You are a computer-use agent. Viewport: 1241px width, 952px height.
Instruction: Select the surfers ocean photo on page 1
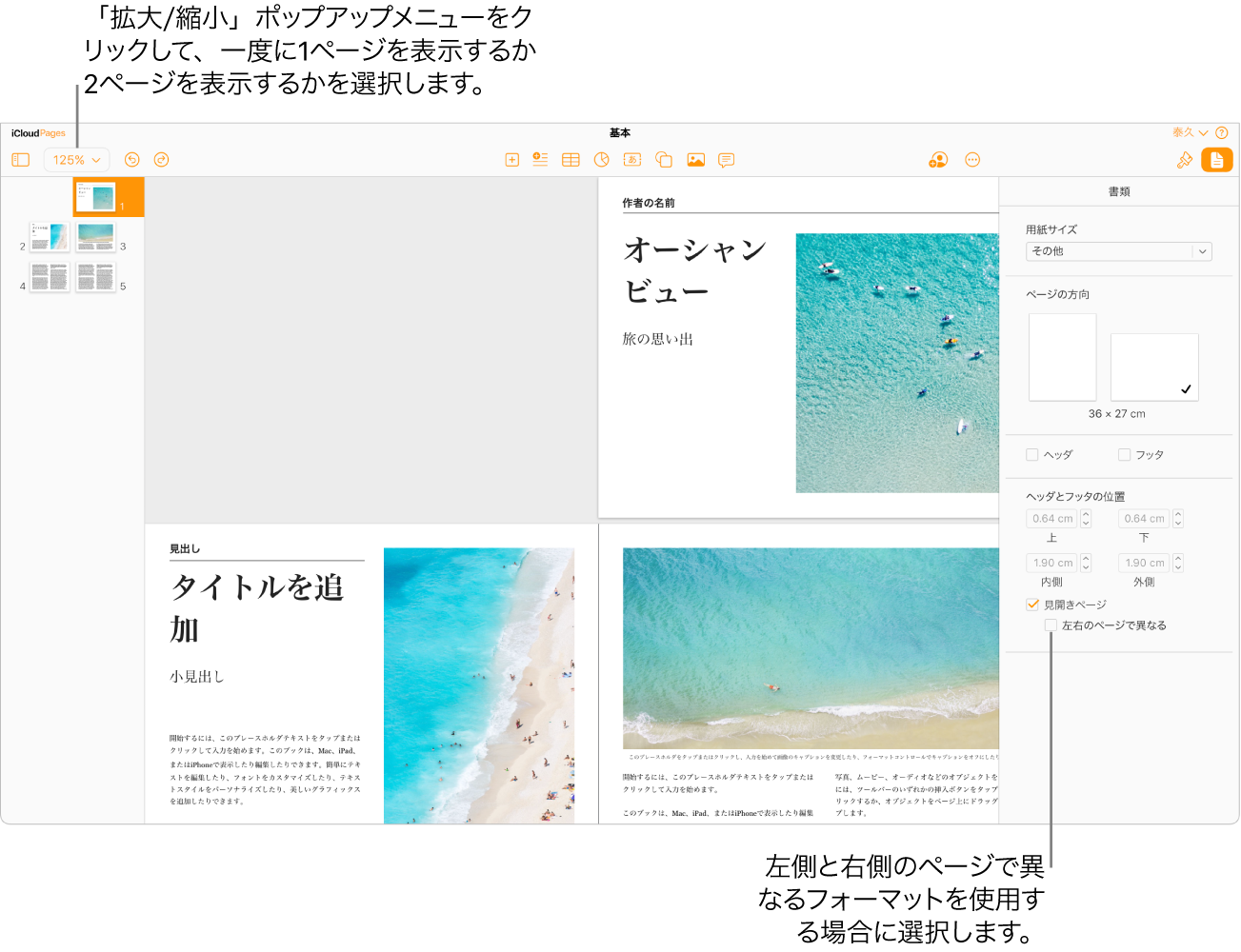click(x=897, y=363)
